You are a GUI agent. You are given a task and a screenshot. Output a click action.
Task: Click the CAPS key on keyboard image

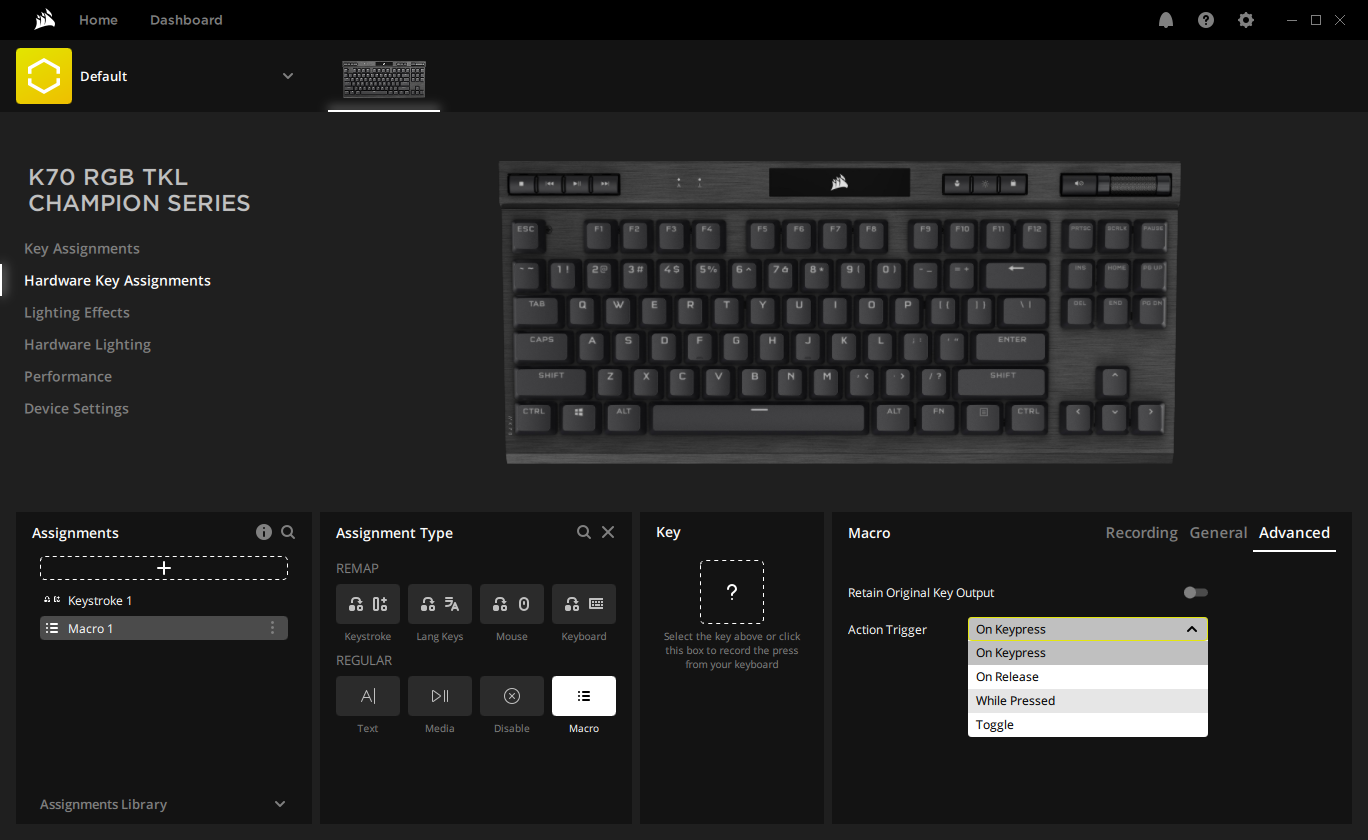[542, 346]
